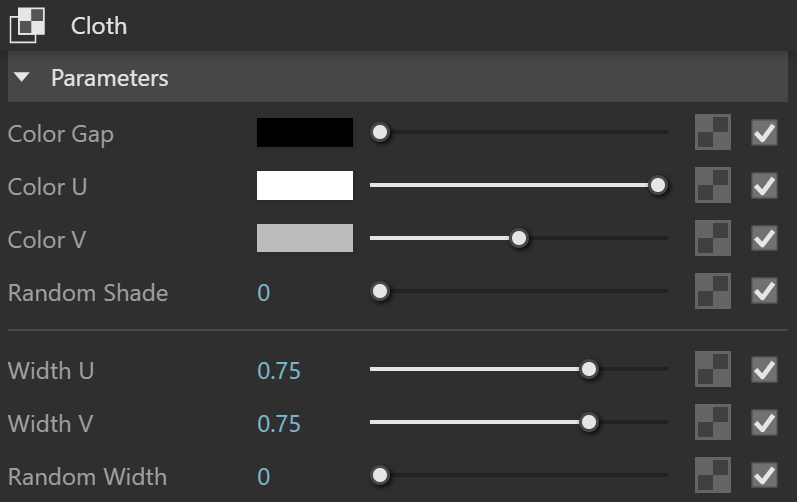
Task: Click the Random Shade value field
Action: click(x=264, y=293)
